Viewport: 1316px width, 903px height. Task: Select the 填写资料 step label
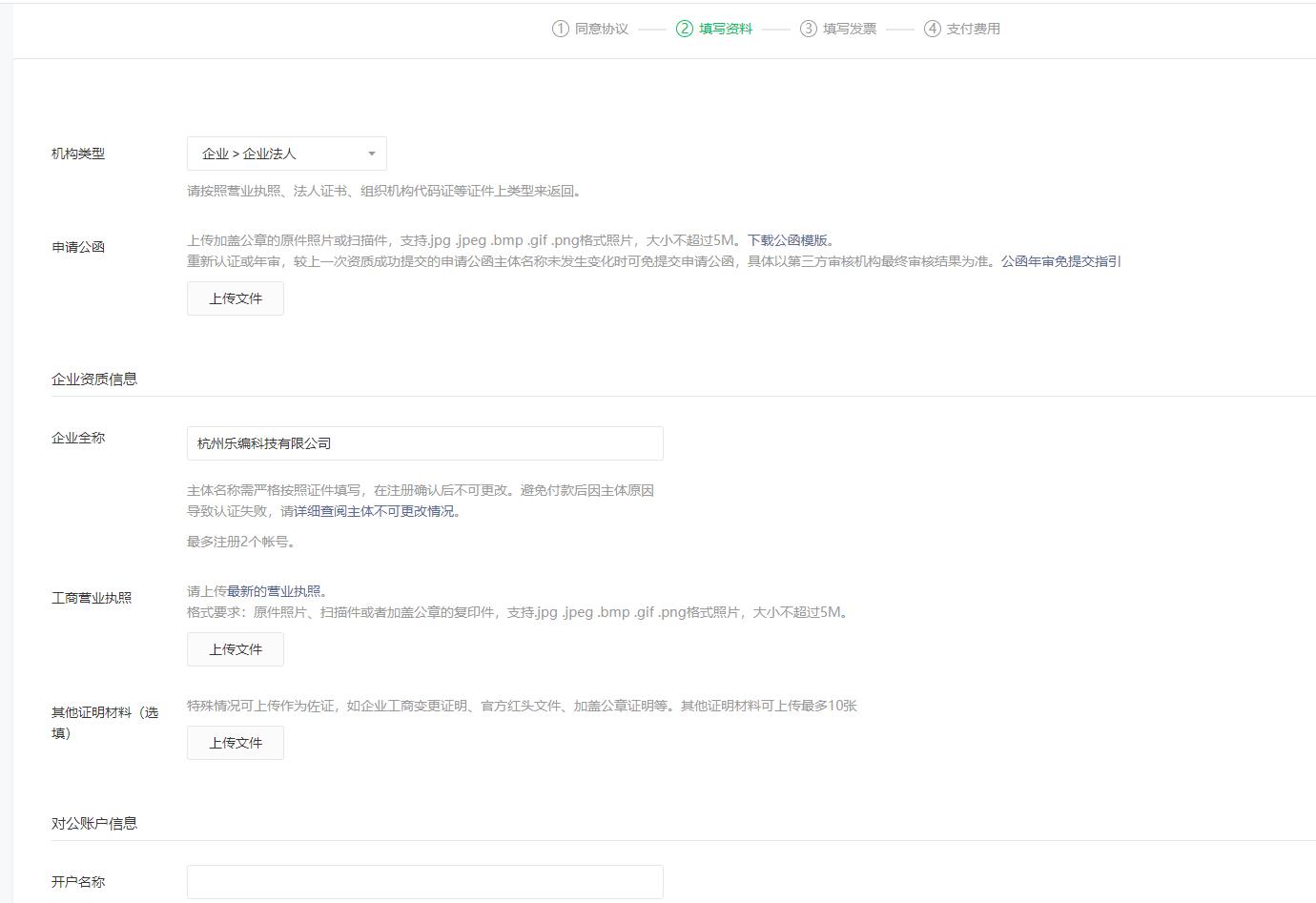coord(726,29)
